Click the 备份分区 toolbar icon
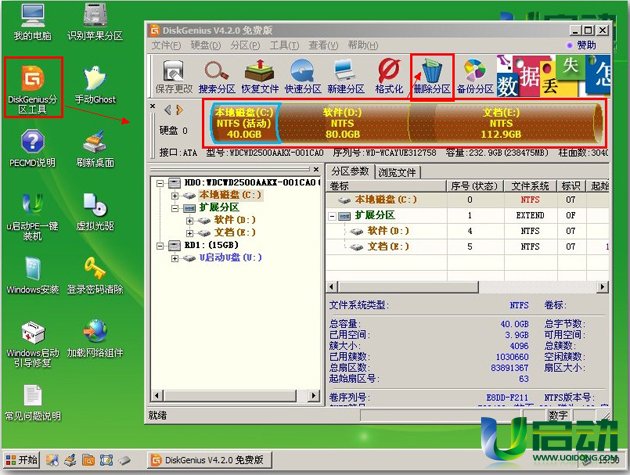This screenshot has width=630, height=475. coord(475,76)
